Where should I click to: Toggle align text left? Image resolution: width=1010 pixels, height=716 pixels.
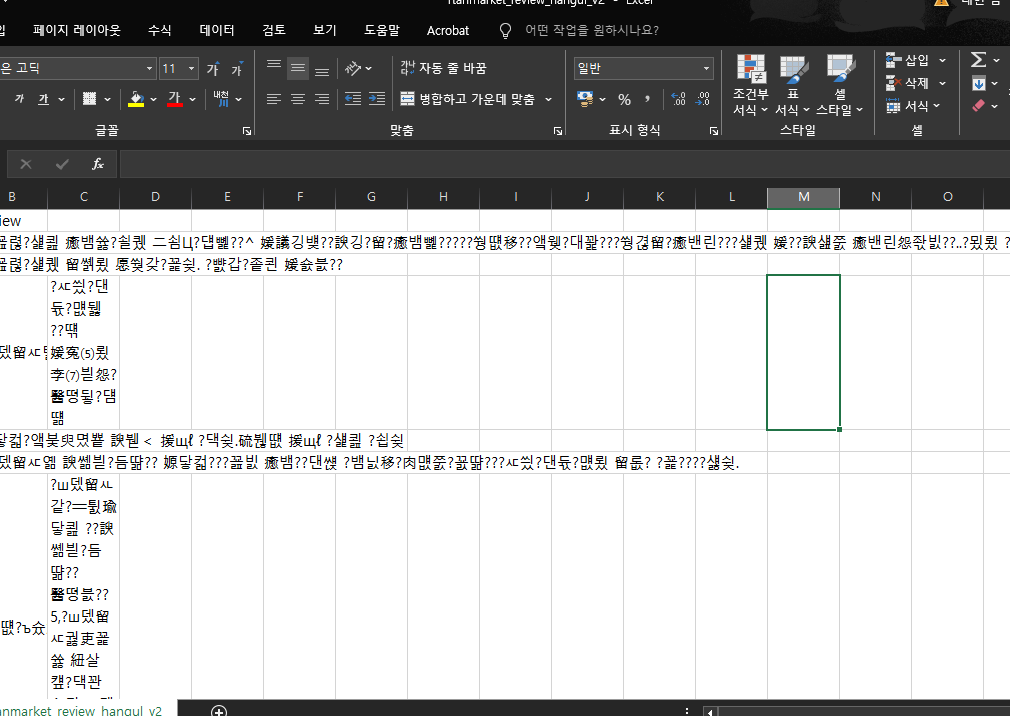coord(274,99)
